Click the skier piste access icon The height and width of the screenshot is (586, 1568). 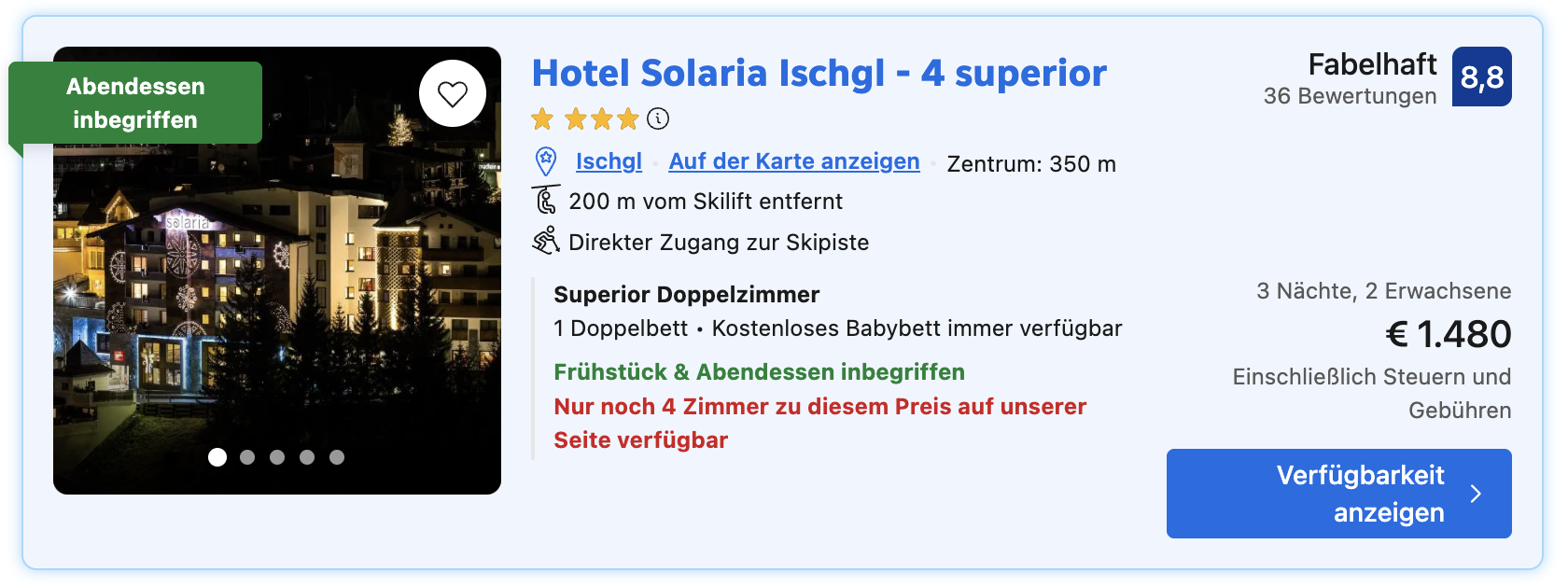pyautogui.click(x=546, y=242)
